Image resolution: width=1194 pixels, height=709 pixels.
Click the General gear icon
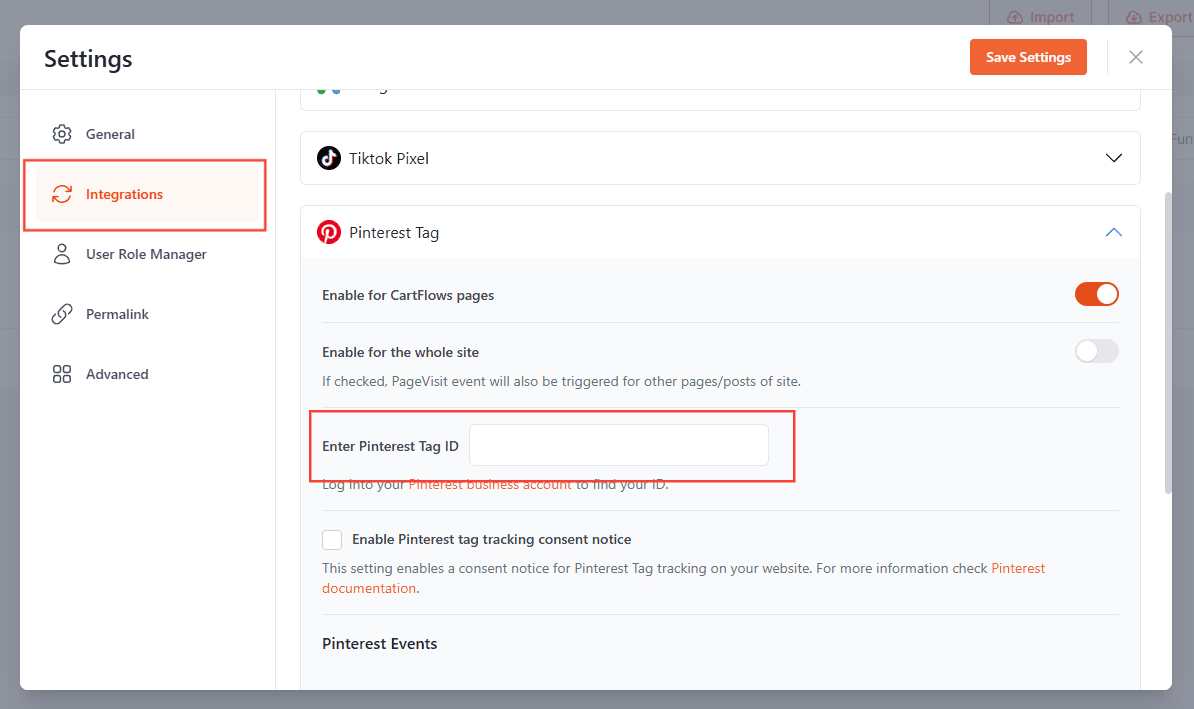[62, 134]
